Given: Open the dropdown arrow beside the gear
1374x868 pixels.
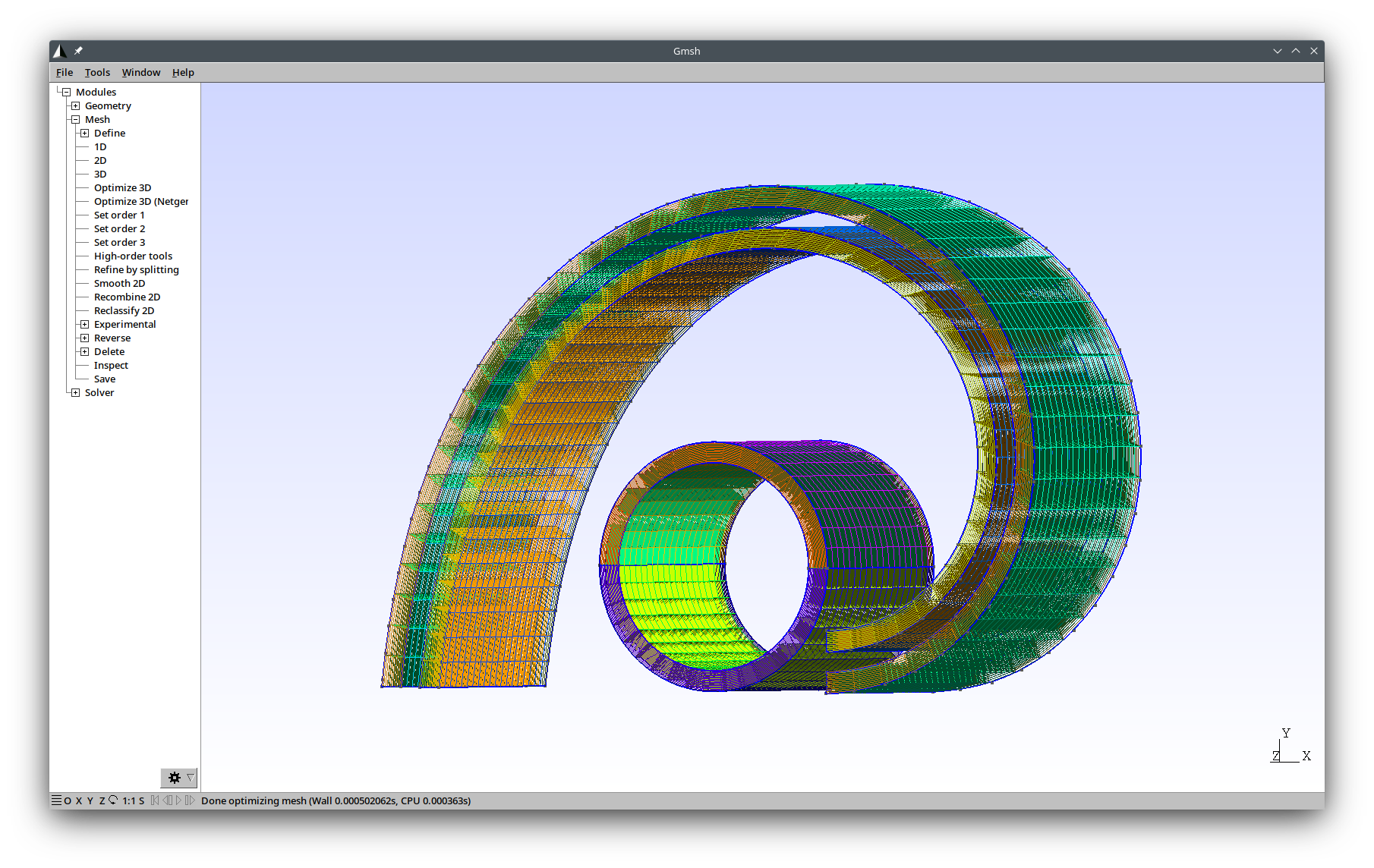Looking at the screenshot, I should click(x=191, y=778).
